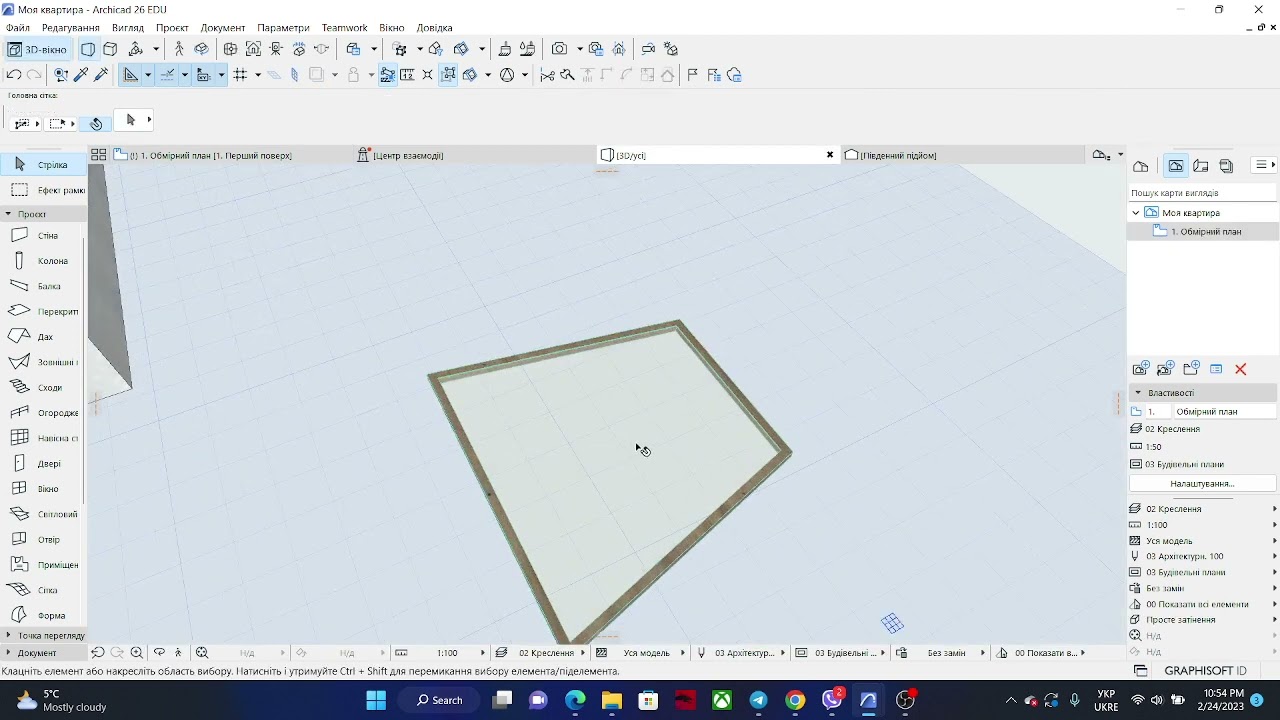The height and width of the screenshot is (720, 1280).
Task: Collapse the Проєкт toolbox group
Action: pos(8,214)
